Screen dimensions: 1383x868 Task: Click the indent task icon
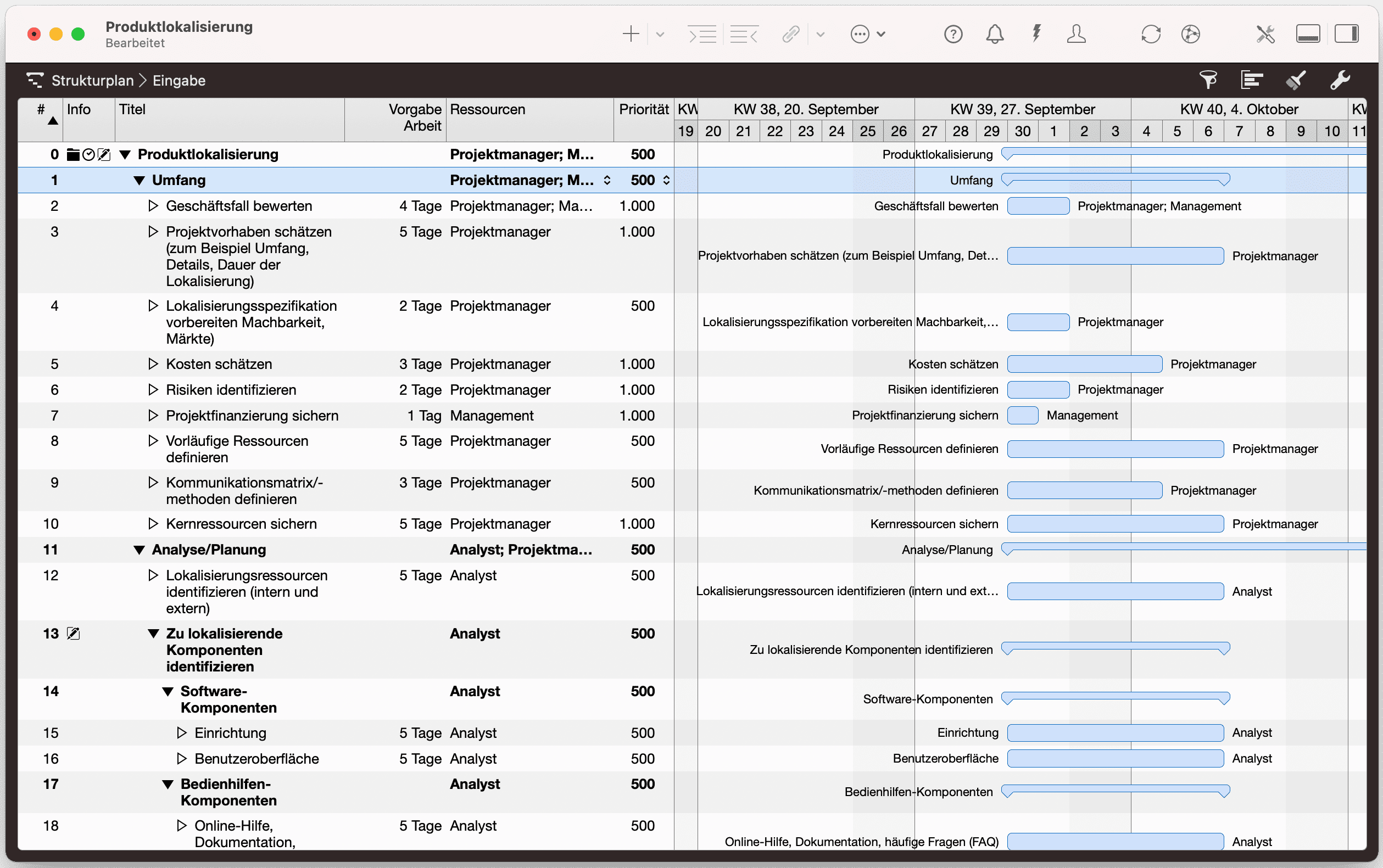pyautogui.click(x=702, y=35)
